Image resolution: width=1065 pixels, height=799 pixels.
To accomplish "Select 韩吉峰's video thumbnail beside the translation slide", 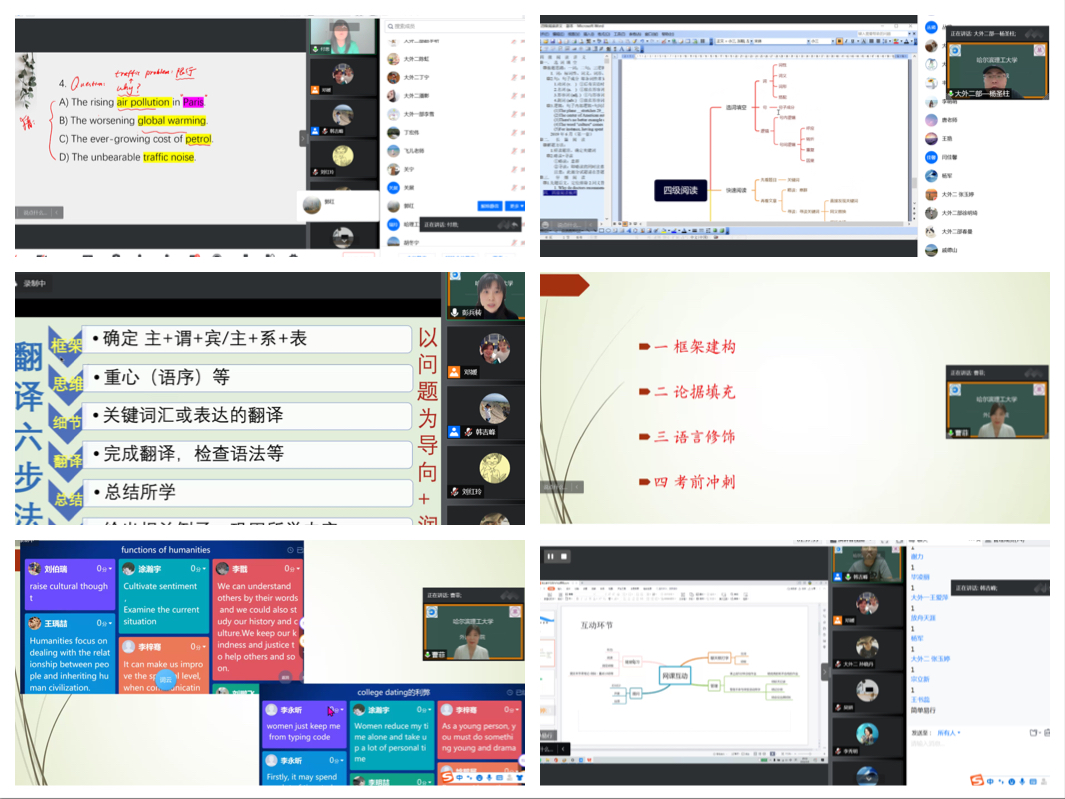I will (x=487, y=415).
